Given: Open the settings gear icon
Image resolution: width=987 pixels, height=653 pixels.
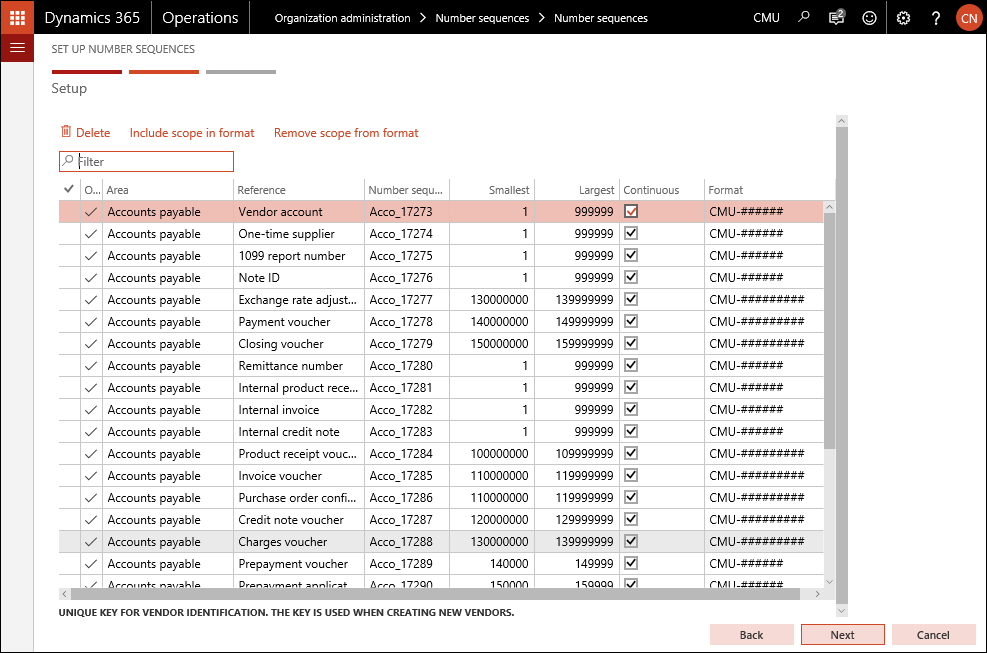Looking at the screenshot, I should pyautogui.click(x=903, y=18).
